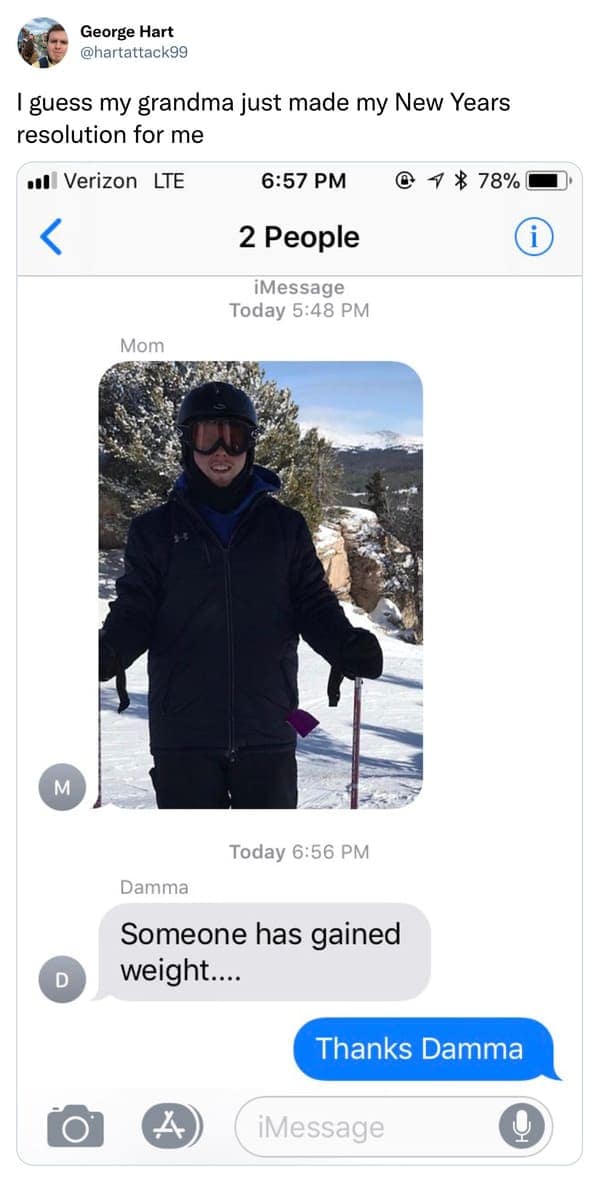Focus the iMessage text field
This screenshot has height=1182, width=599.
(x=394, y=1126)
